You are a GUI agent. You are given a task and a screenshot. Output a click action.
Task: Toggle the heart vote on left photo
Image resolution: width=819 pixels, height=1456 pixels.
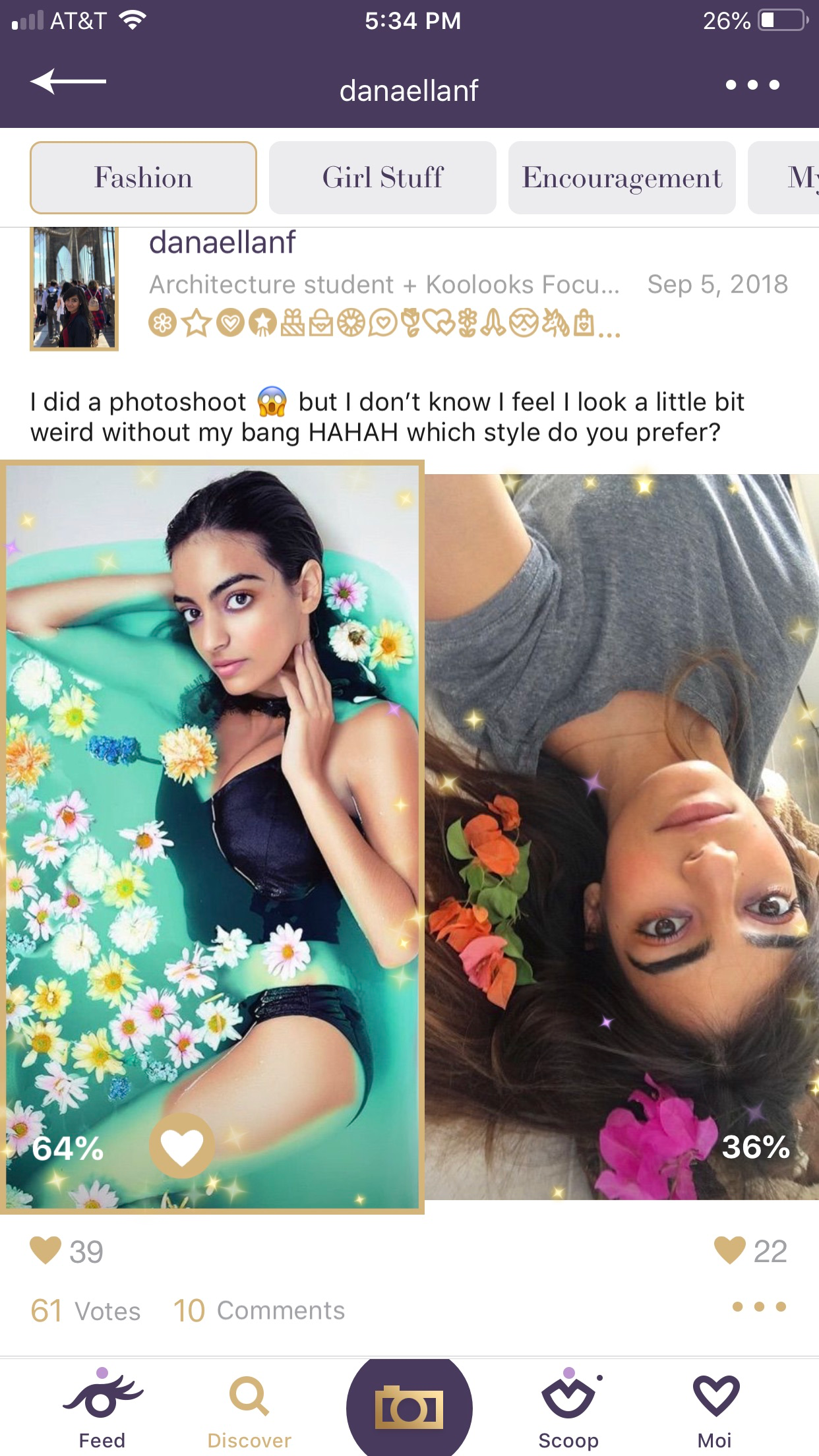182,1146
